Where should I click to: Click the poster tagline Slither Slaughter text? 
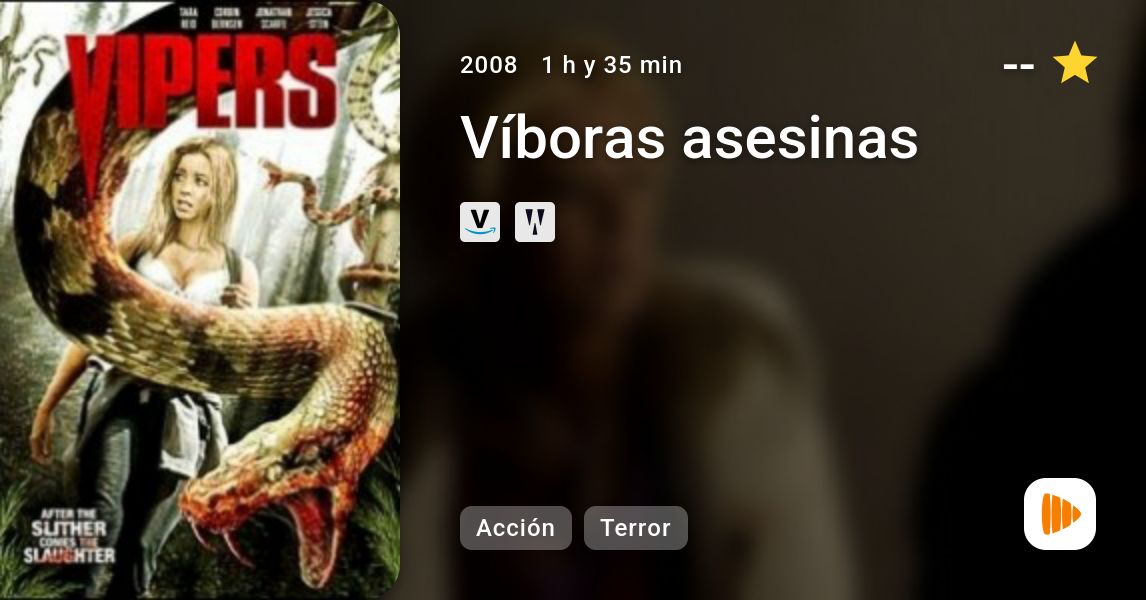point(69,536)
